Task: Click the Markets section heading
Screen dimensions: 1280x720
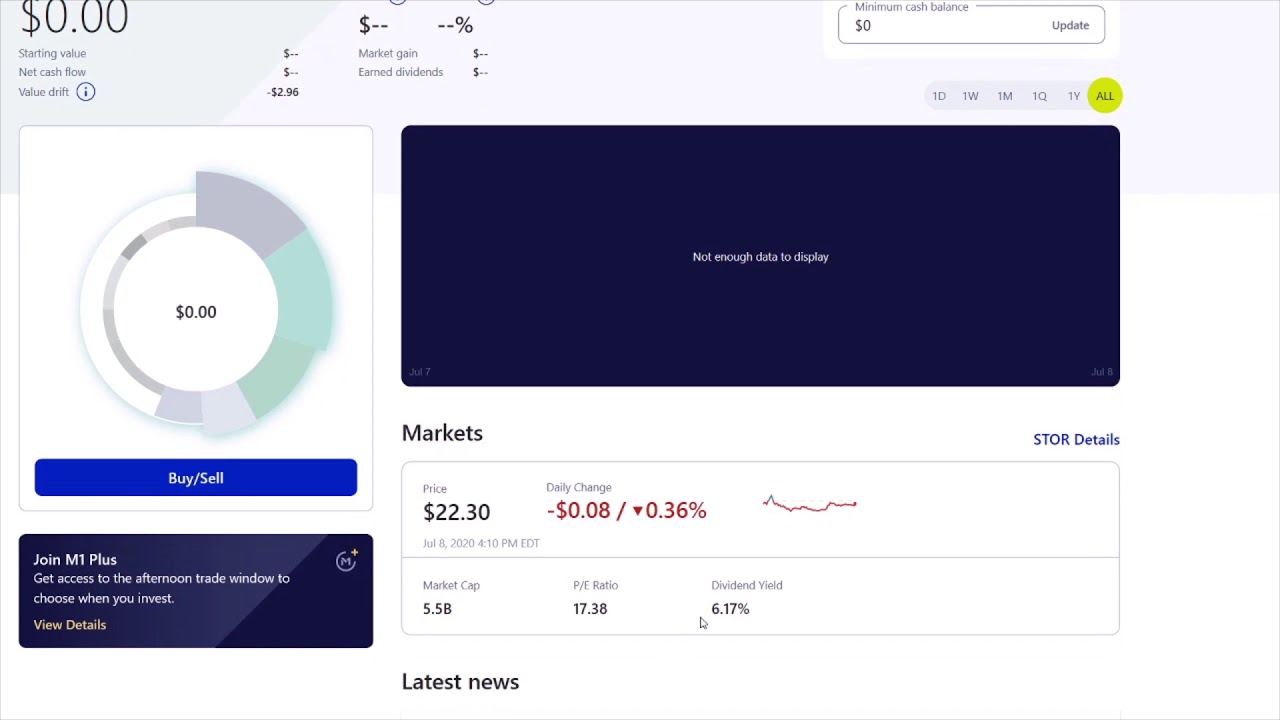Action: [x=442, y=433]
